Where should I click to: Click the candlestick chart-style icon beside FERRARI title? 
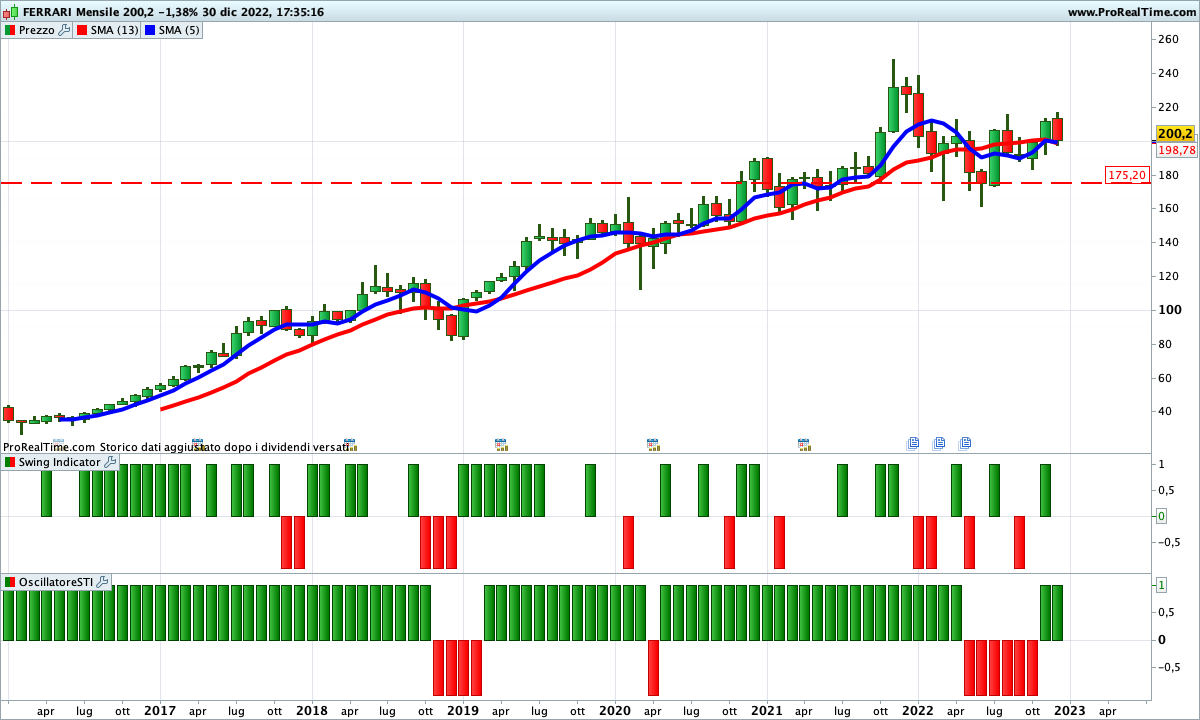coord(12,12)
